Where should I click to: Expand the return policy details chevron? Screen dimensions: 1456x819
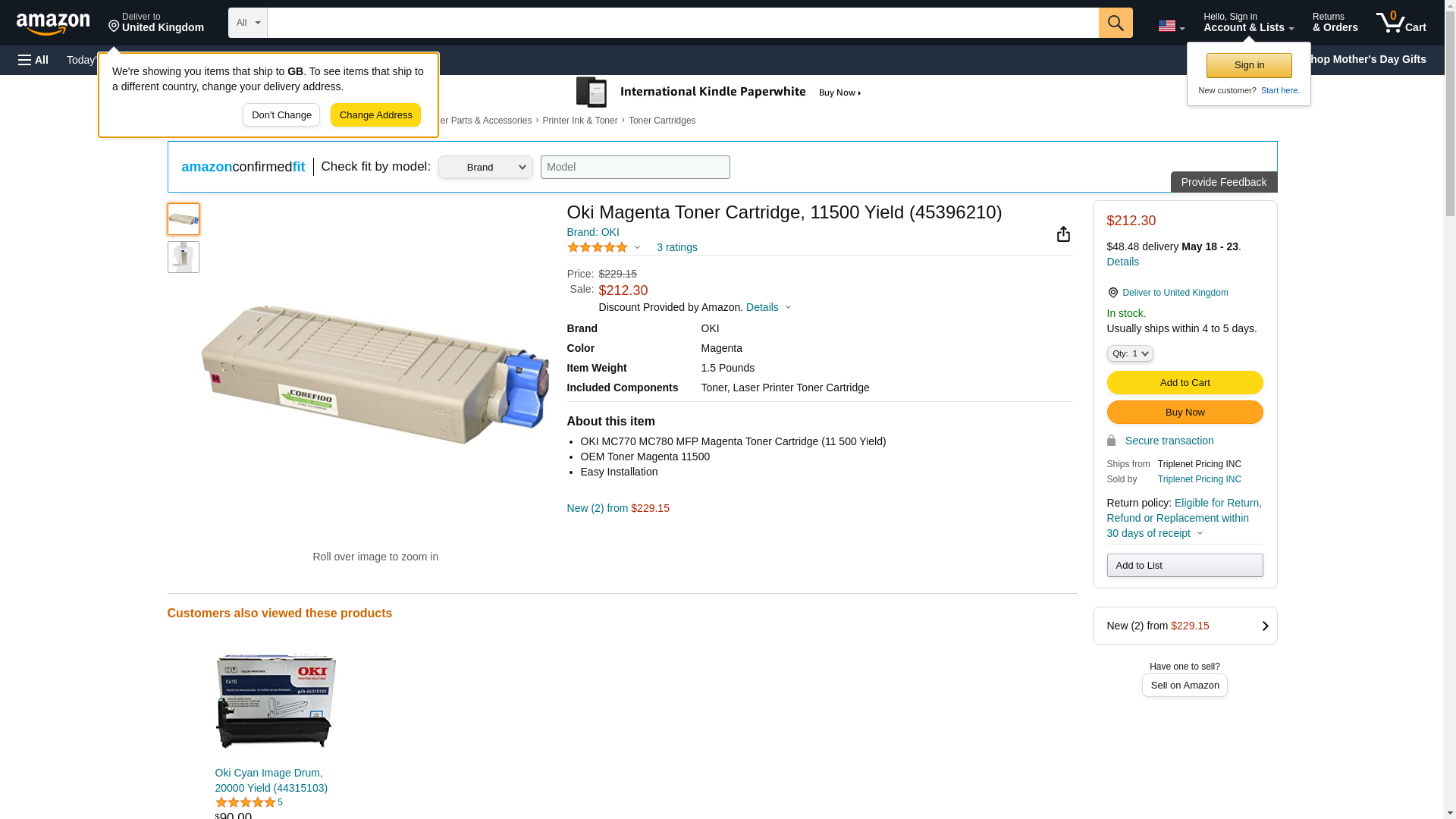(1200, 533)
